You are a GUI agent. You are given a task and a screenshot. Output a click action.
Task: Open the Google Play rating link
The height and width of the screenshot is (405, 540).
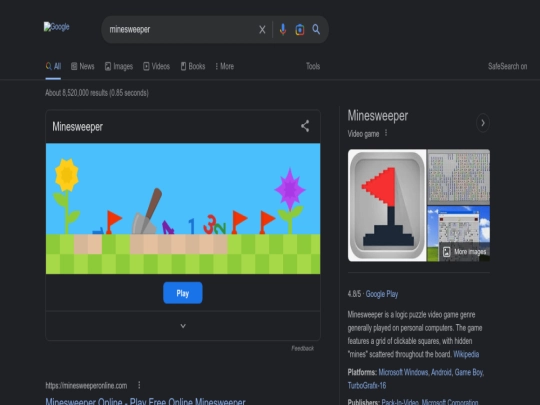click(x=382, y=294)
